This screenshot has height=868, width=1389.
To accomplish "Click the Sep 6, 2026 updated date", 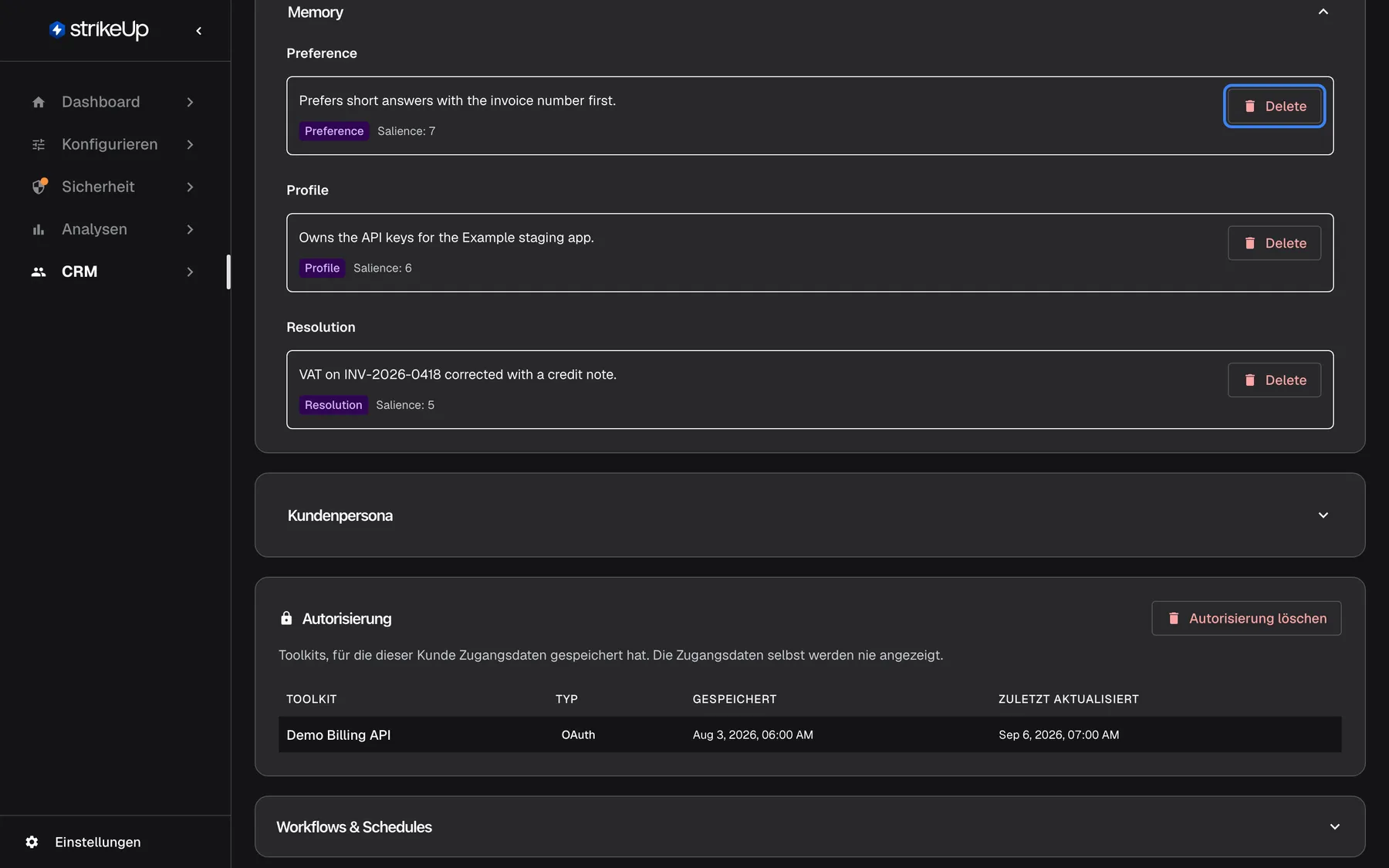I will pyautogui.click(x=1059, y=735).
